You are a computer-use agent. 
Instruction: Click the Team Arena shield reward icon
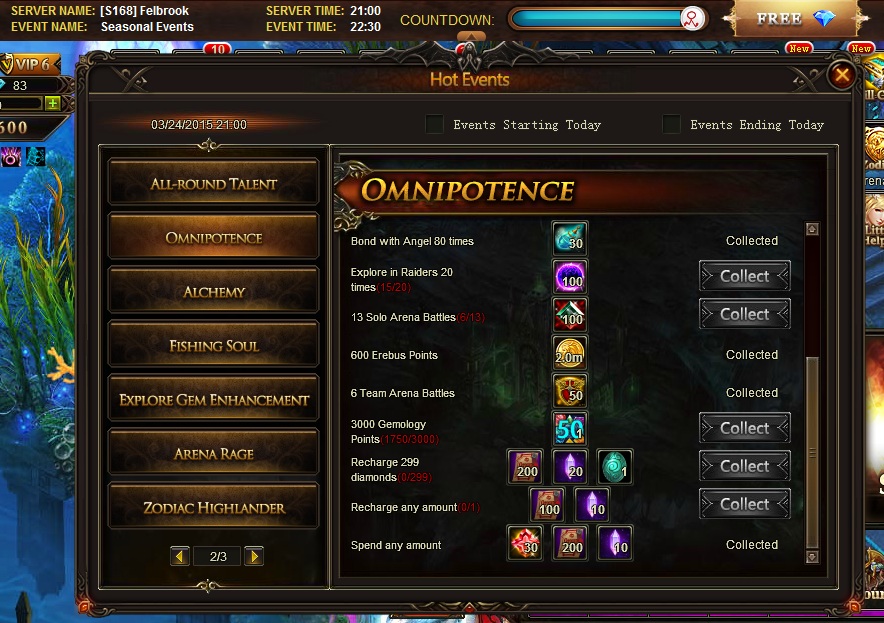pyautogui.click(x=570, y=391)
